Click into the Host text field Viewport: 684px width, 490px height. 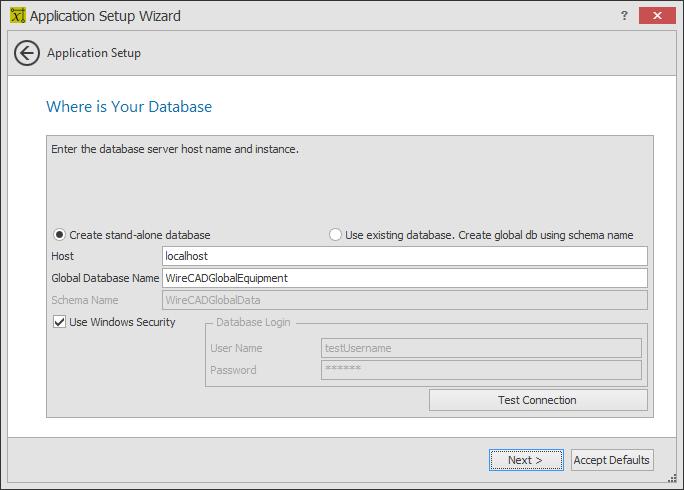click(404, 256)
